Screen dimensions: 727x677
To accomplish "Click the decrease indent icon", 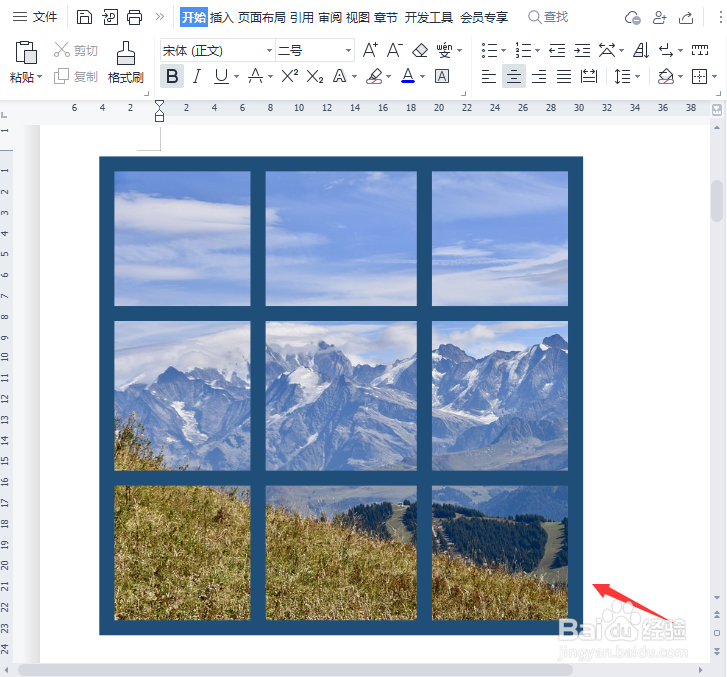I will pyautogui.click(x=557, y=50).
